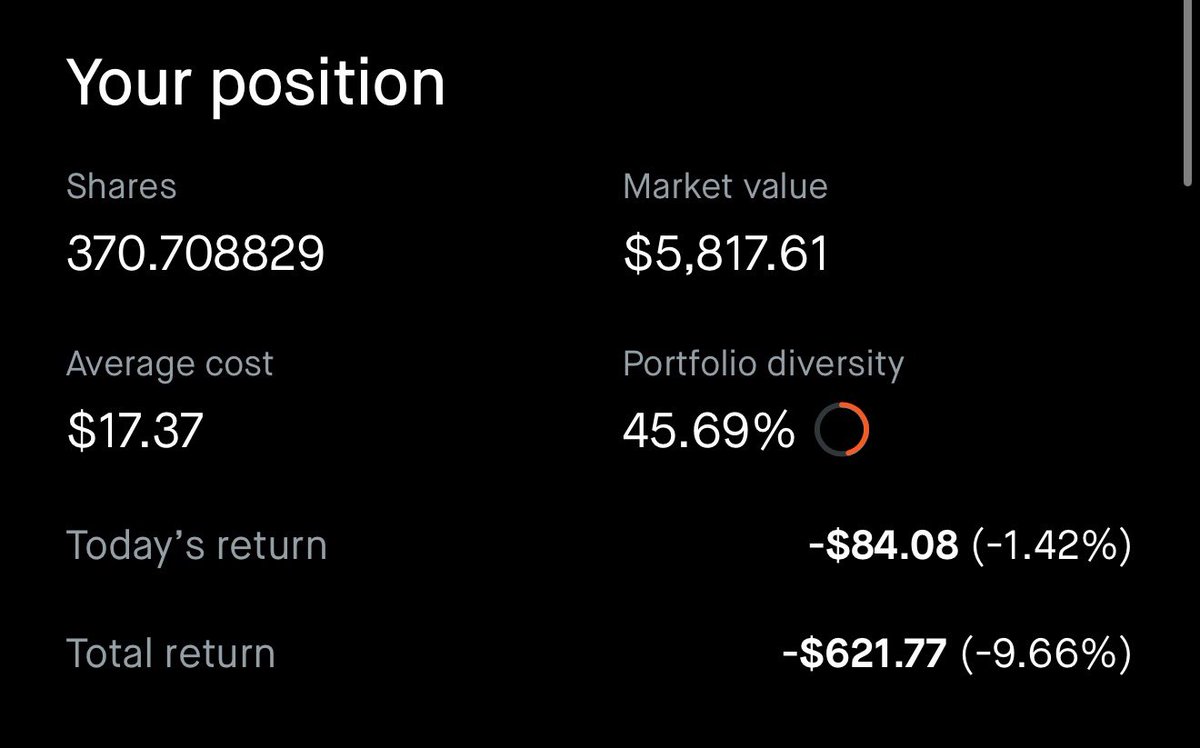Screen dimensions: 1200x748
Task: Click the 45.69% diversity percentage
Action: pyautogui.click(x=709, y=432)
